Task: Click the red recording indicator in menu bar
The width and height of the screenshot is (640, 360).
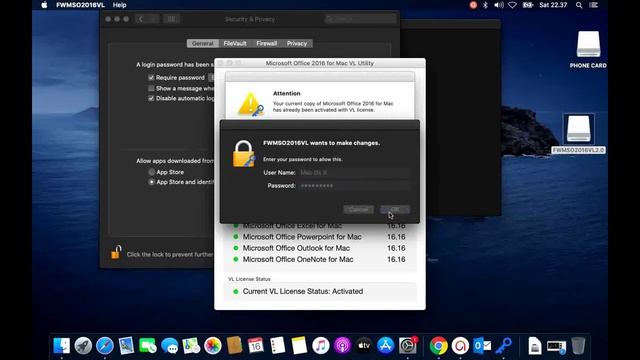Action: coord(473,5)
